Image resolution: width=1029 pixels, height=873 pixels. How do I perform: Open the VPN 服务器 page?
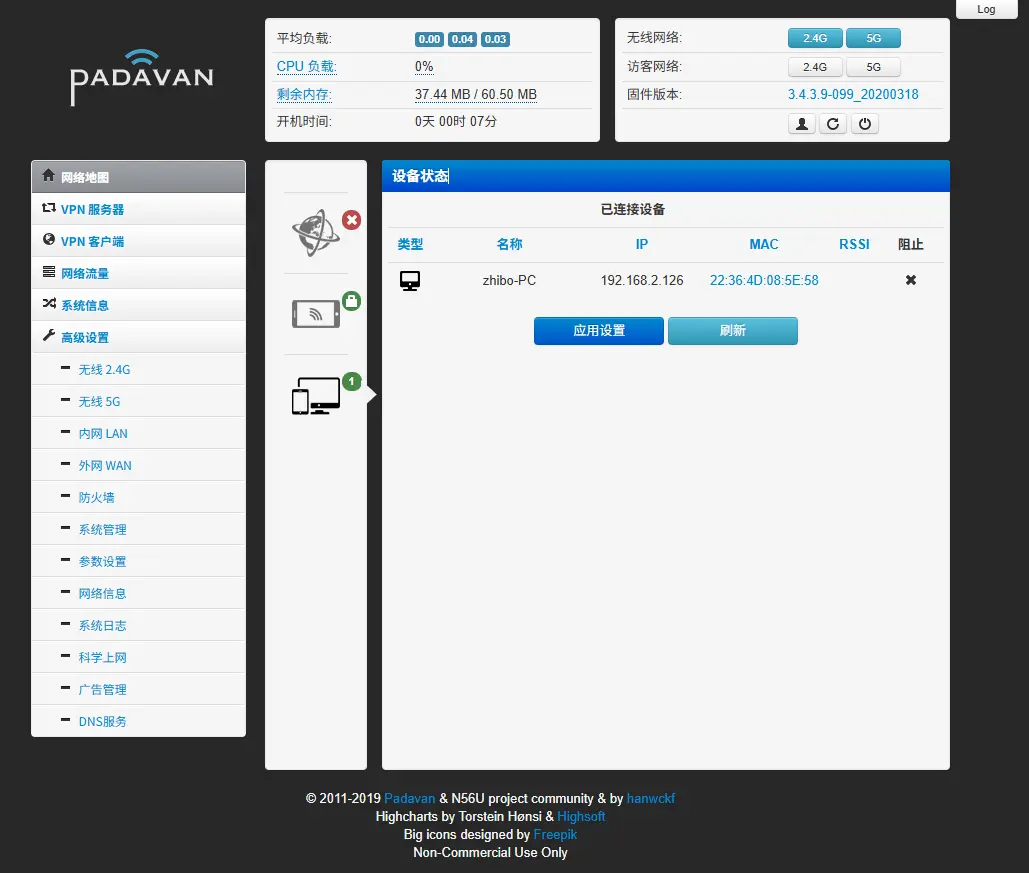(138, 209)
